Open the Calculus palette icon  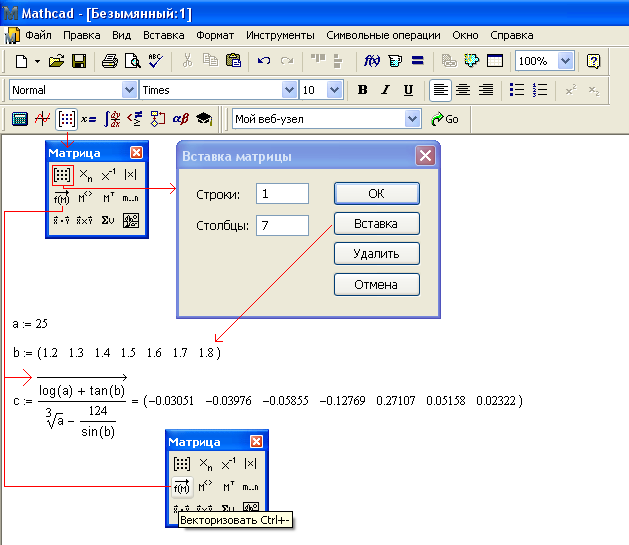pyautogui.click(x=112, y=119)
